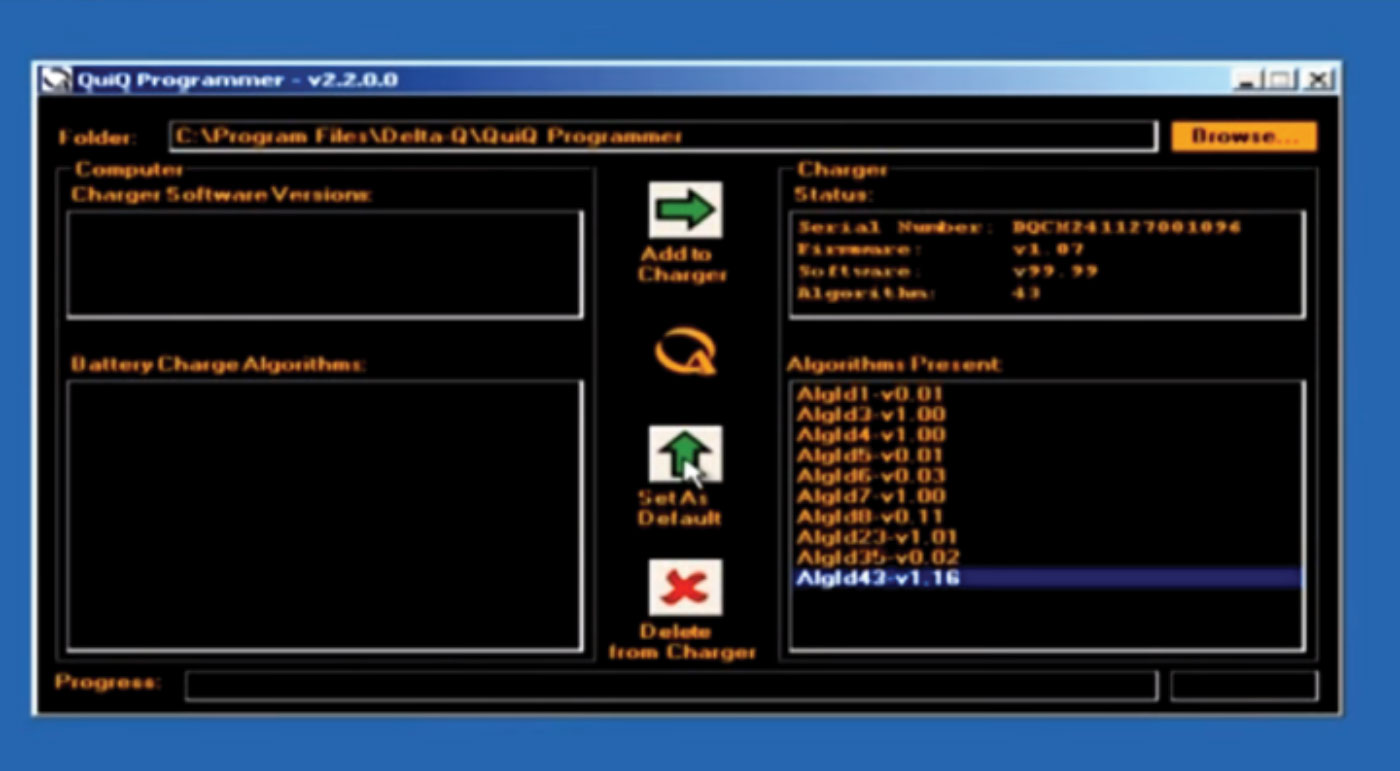This screenshot has width=1400, height=771.
Task: Click inside Charger Software Versions list box
Action: point(325,264)
